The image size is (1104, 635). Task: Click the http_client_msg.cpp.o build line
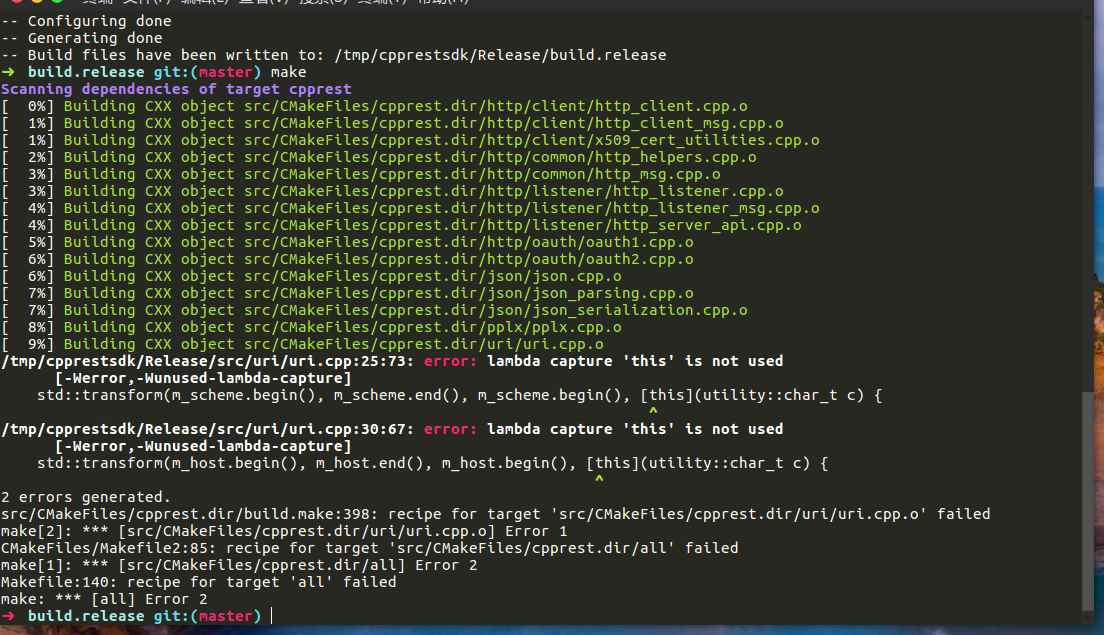pyautogui.click(x=392, y=123)
